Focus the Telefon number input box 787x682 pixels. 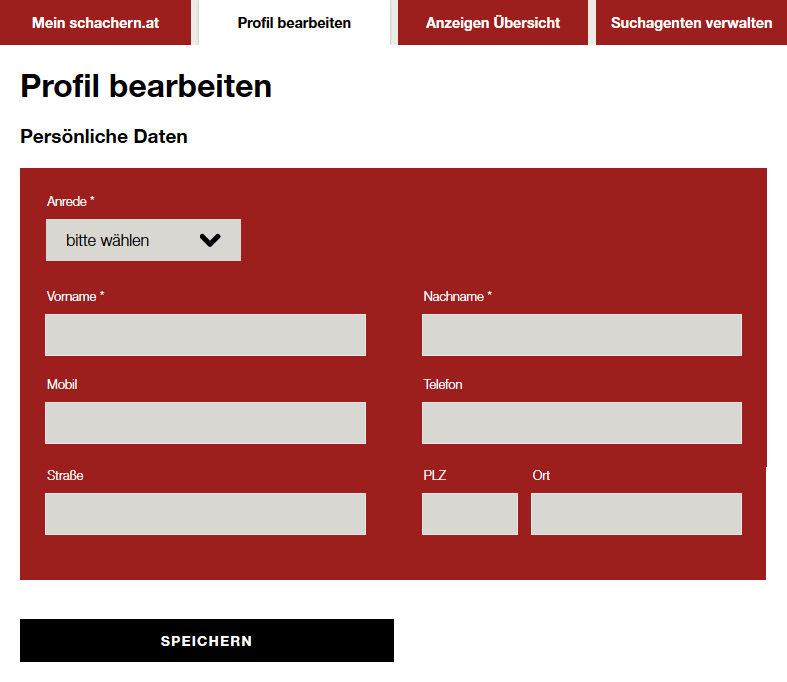(581, 423)
